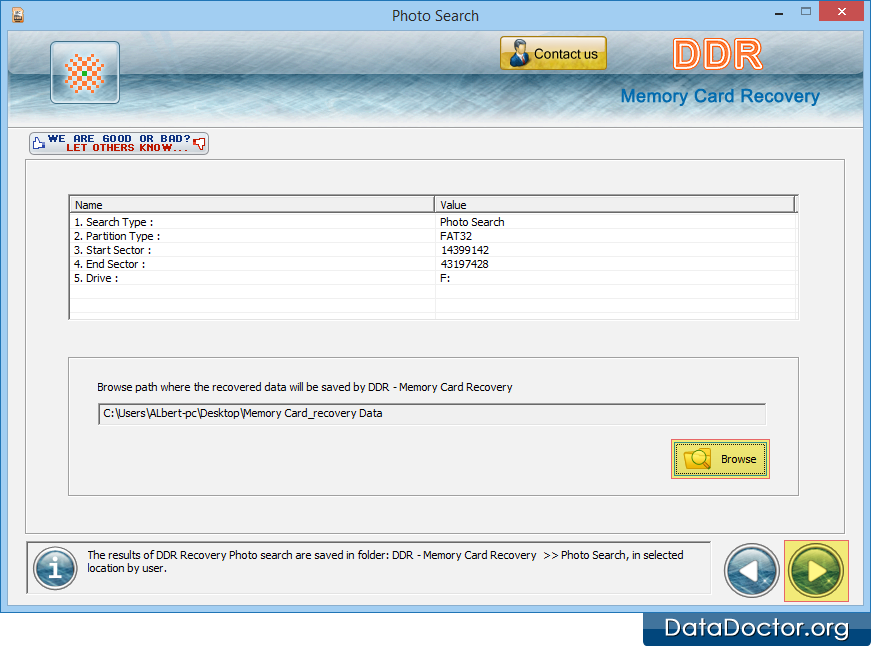Click the folder-search icon on the Browse button
This screenshot has width=871, height=646.
[699, 459]
